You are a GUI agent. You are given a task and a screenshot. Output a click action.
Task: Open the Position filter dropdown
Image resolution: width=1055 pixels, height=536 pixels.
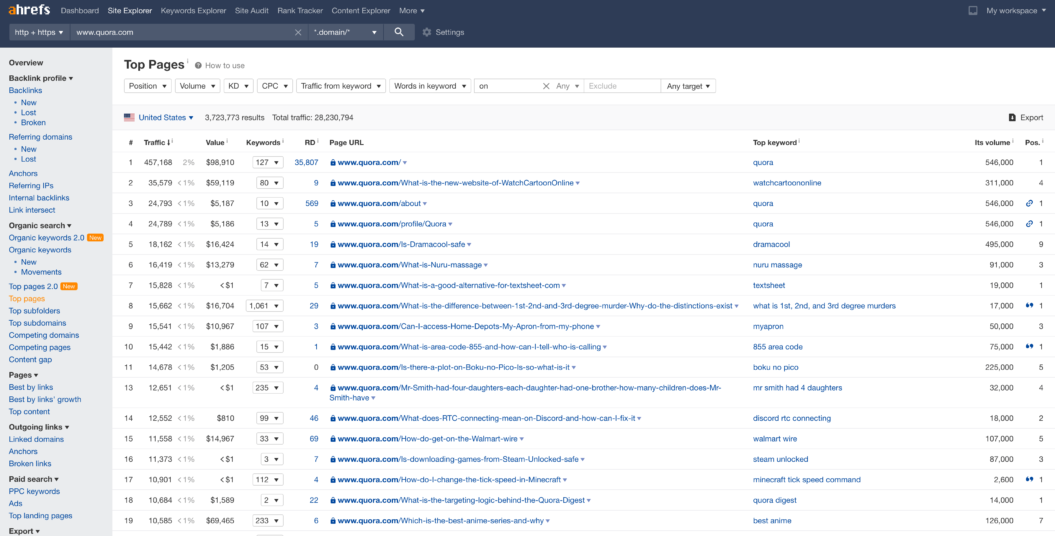pos(148,86)
